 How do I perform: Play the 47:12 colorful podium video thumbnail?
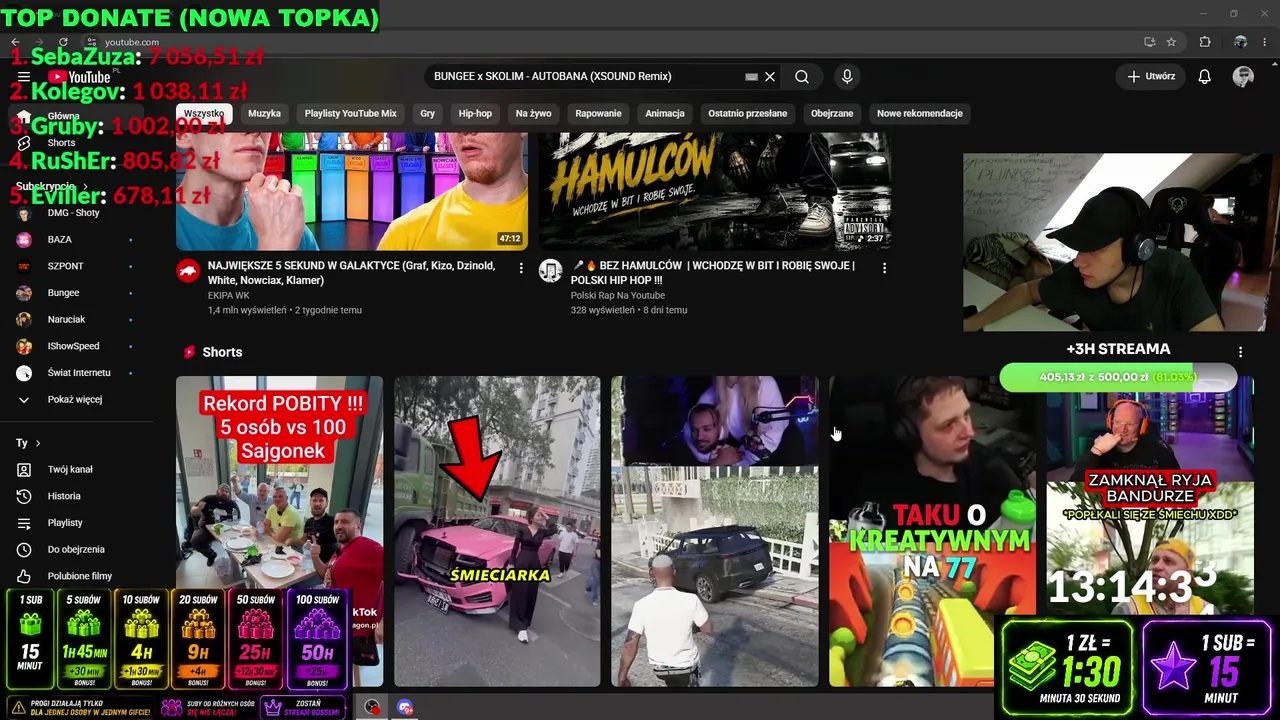tap(352, 191)
